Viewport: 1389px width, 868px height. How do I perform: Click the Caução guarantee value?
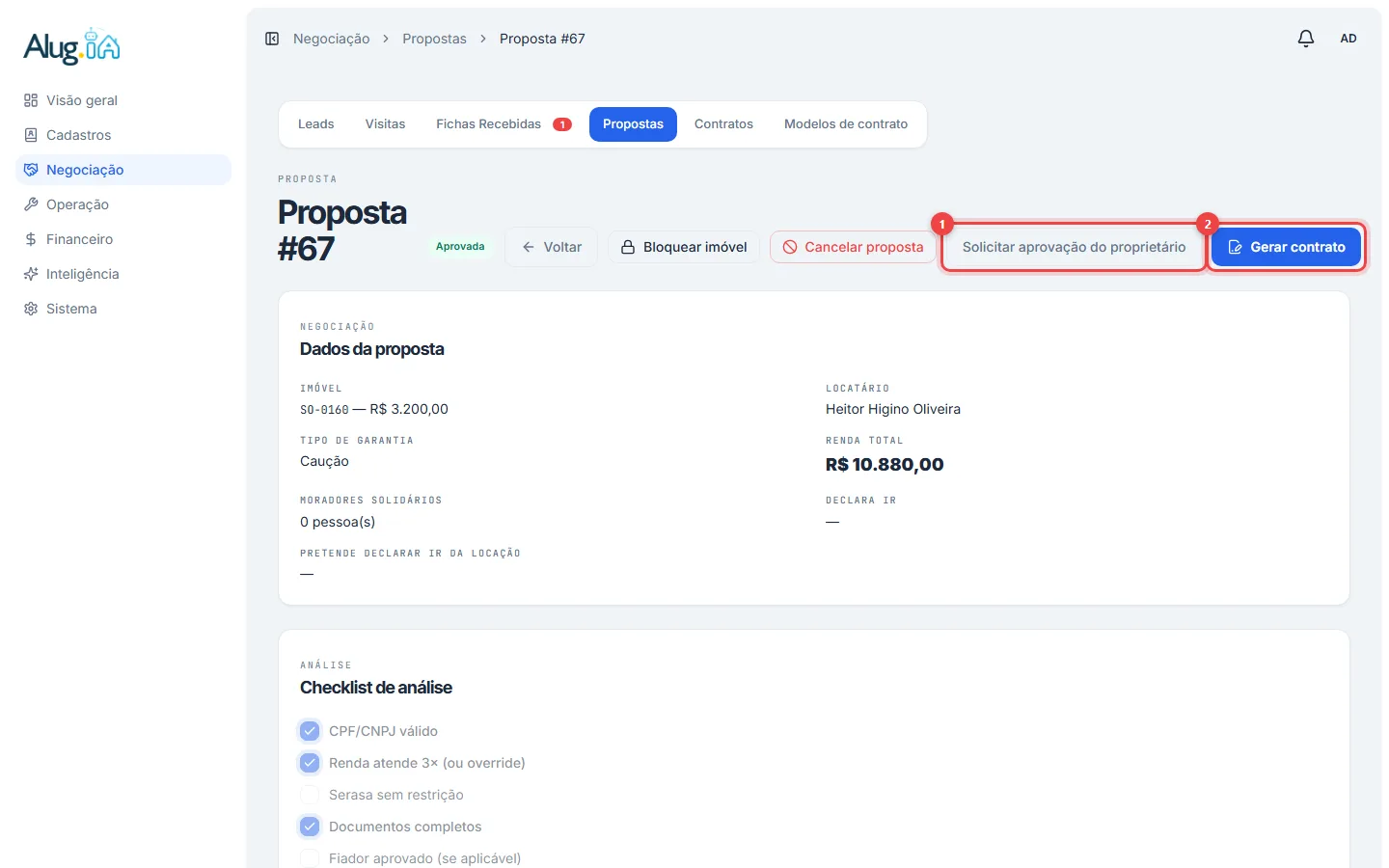(324, 461)
